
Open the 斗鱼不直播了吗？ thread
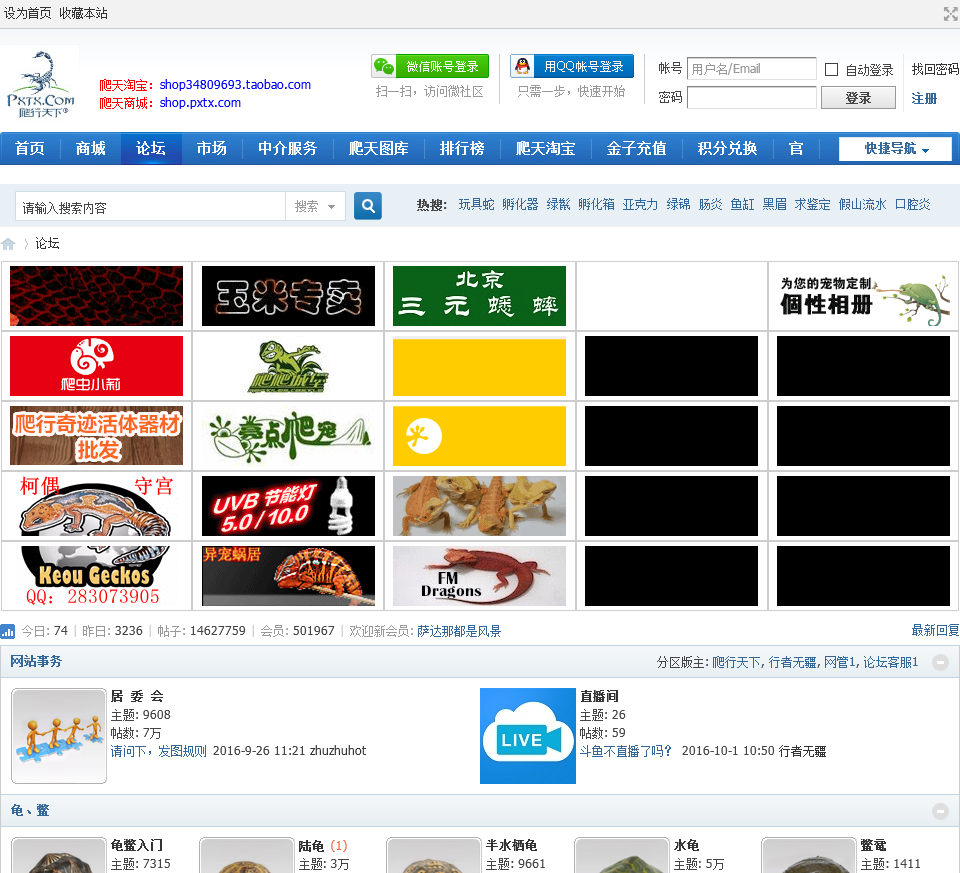[626, 751]
